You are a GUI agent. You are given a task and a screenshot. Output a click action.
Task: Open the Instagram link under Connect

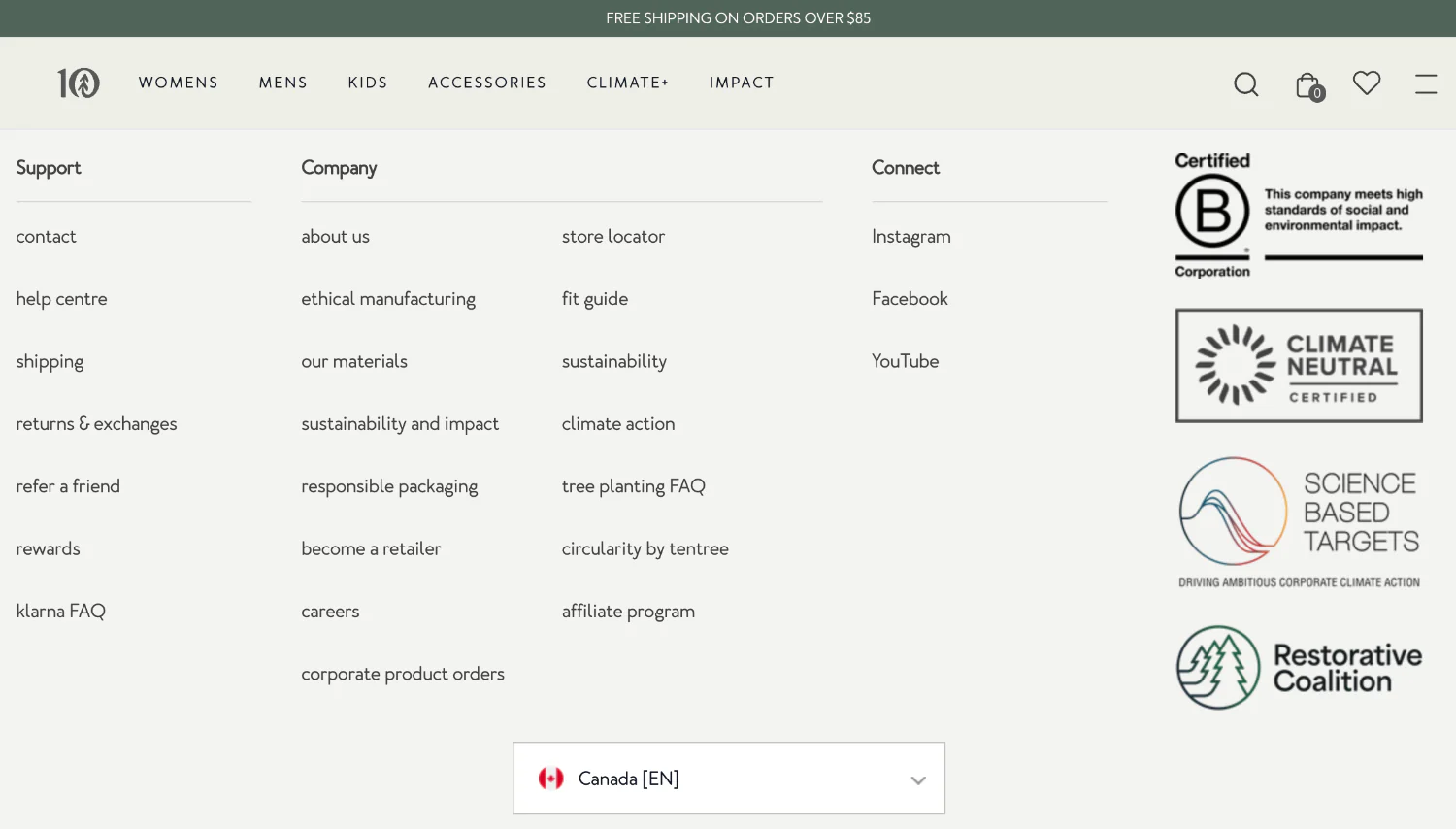tap(910, 236)
